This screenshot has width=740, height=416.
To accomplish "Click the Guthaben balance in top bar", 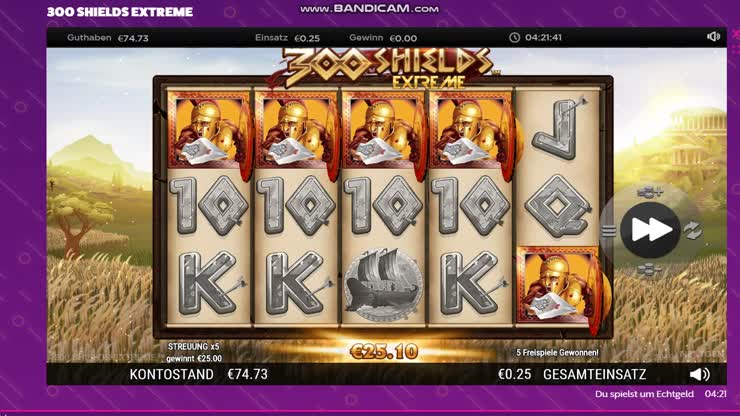I will tap(108, 38).
